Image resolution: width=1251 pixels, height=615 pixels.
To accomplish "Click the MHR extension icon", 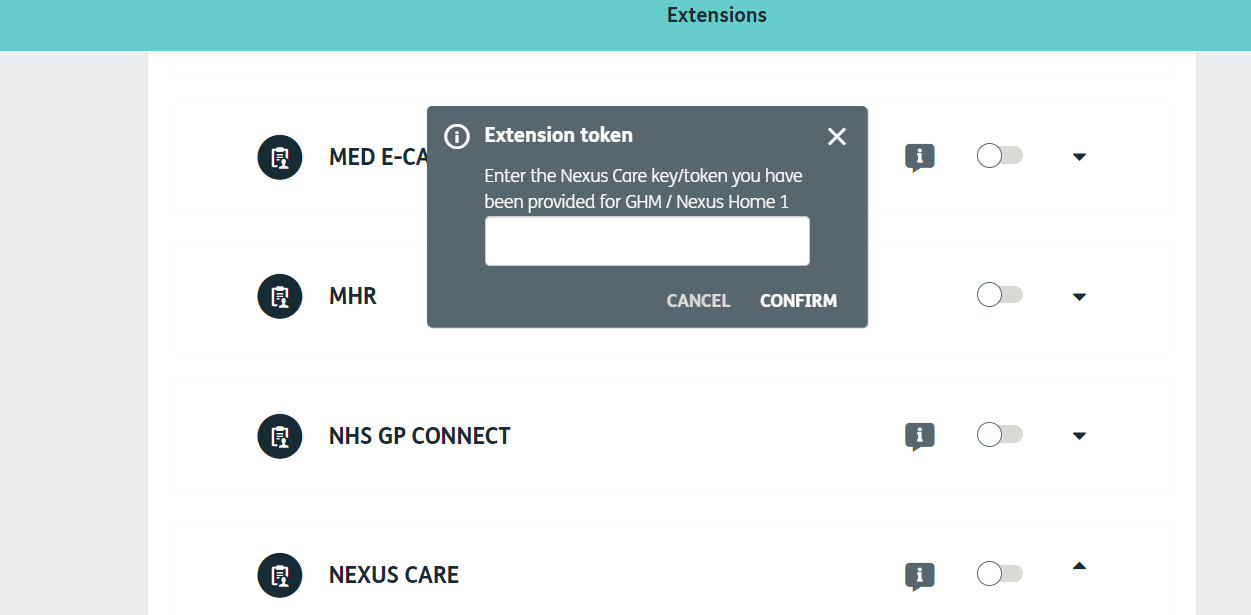I will 280,297.
